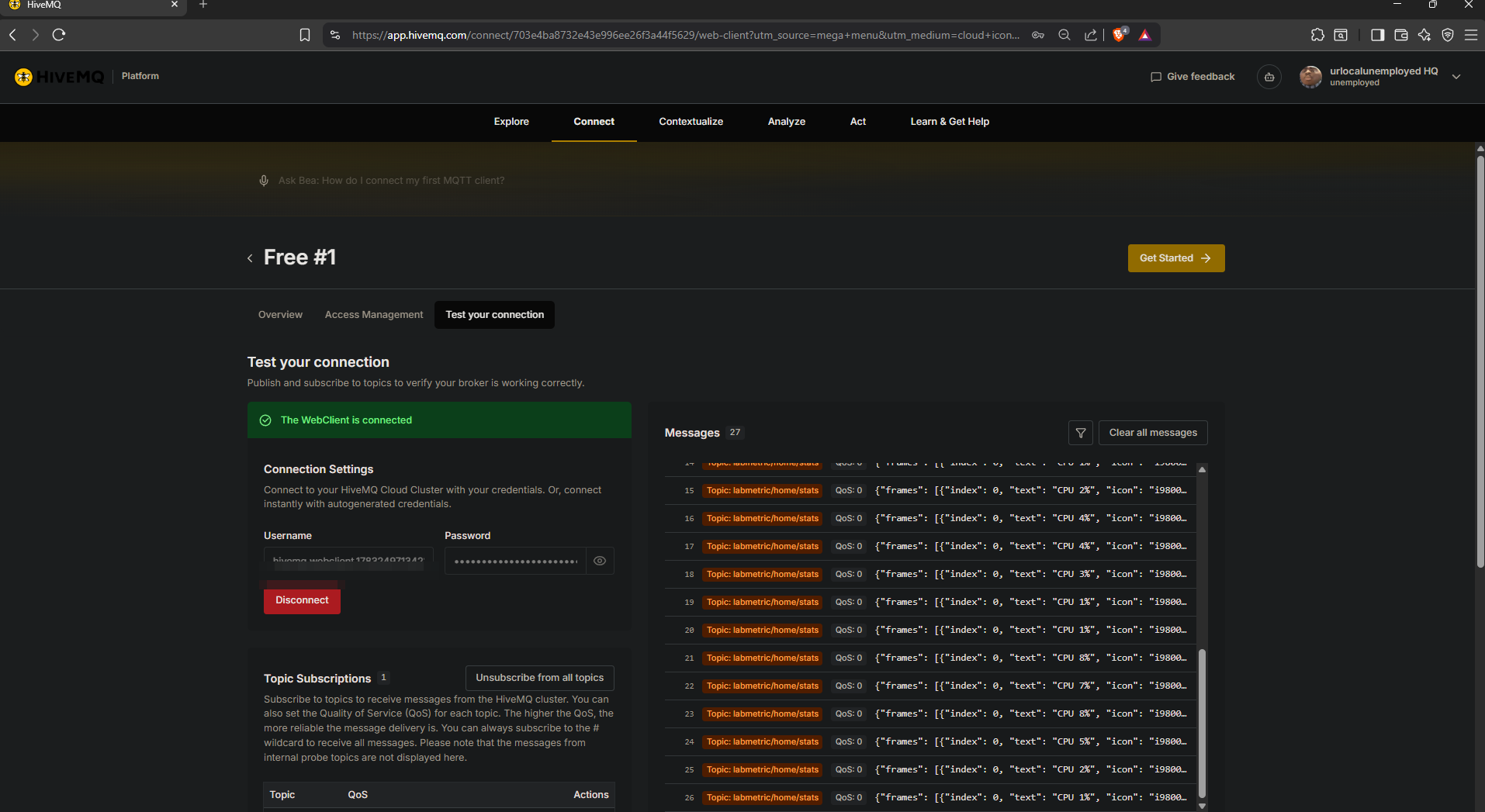
Task: Click the share page icon
Action: (x=1091, y=35)
